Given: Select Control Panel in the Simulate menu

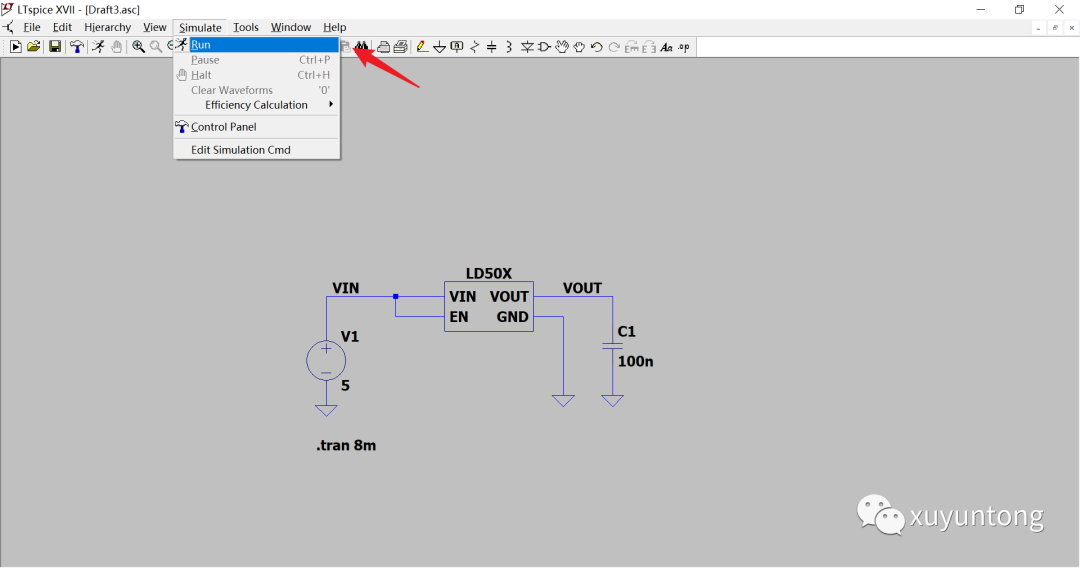Looking at the screenshot, I should click(x=224, y=127).
